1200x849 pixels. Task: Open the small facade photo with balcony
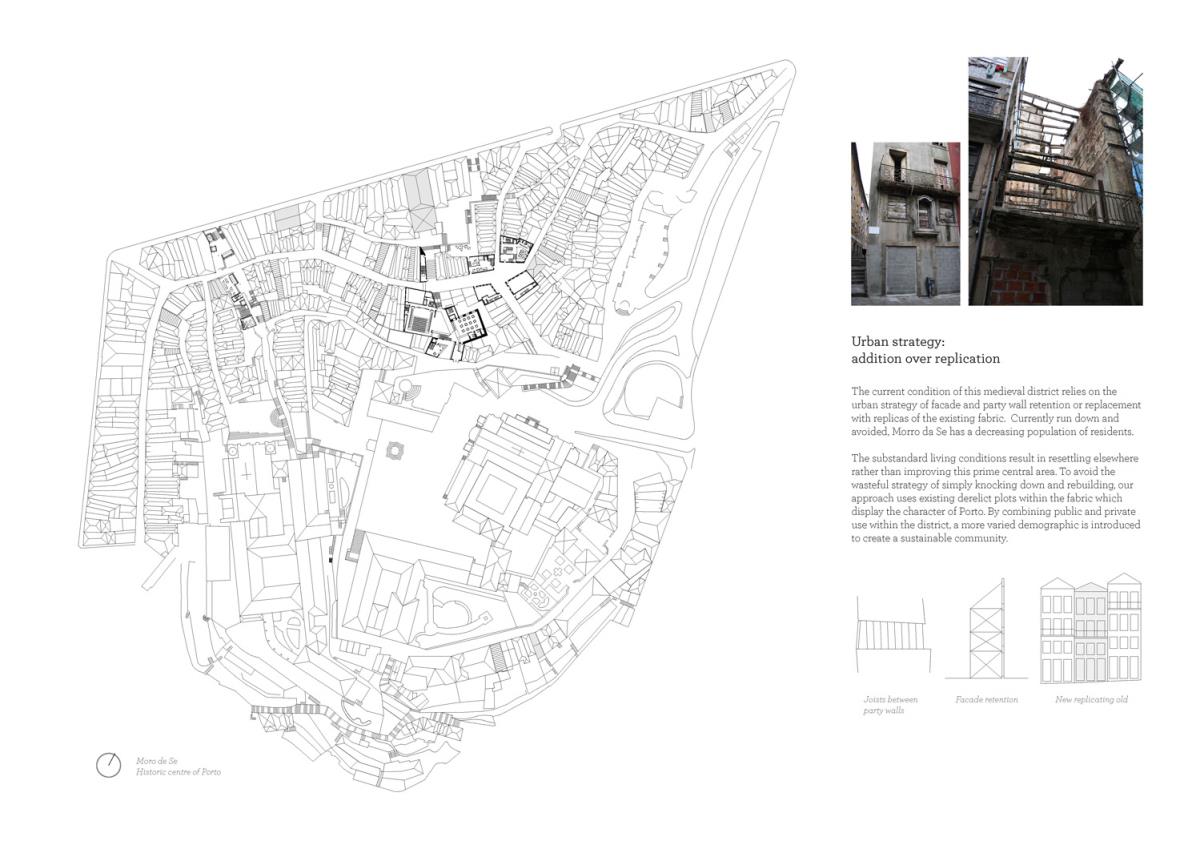(x=905, y=223)
